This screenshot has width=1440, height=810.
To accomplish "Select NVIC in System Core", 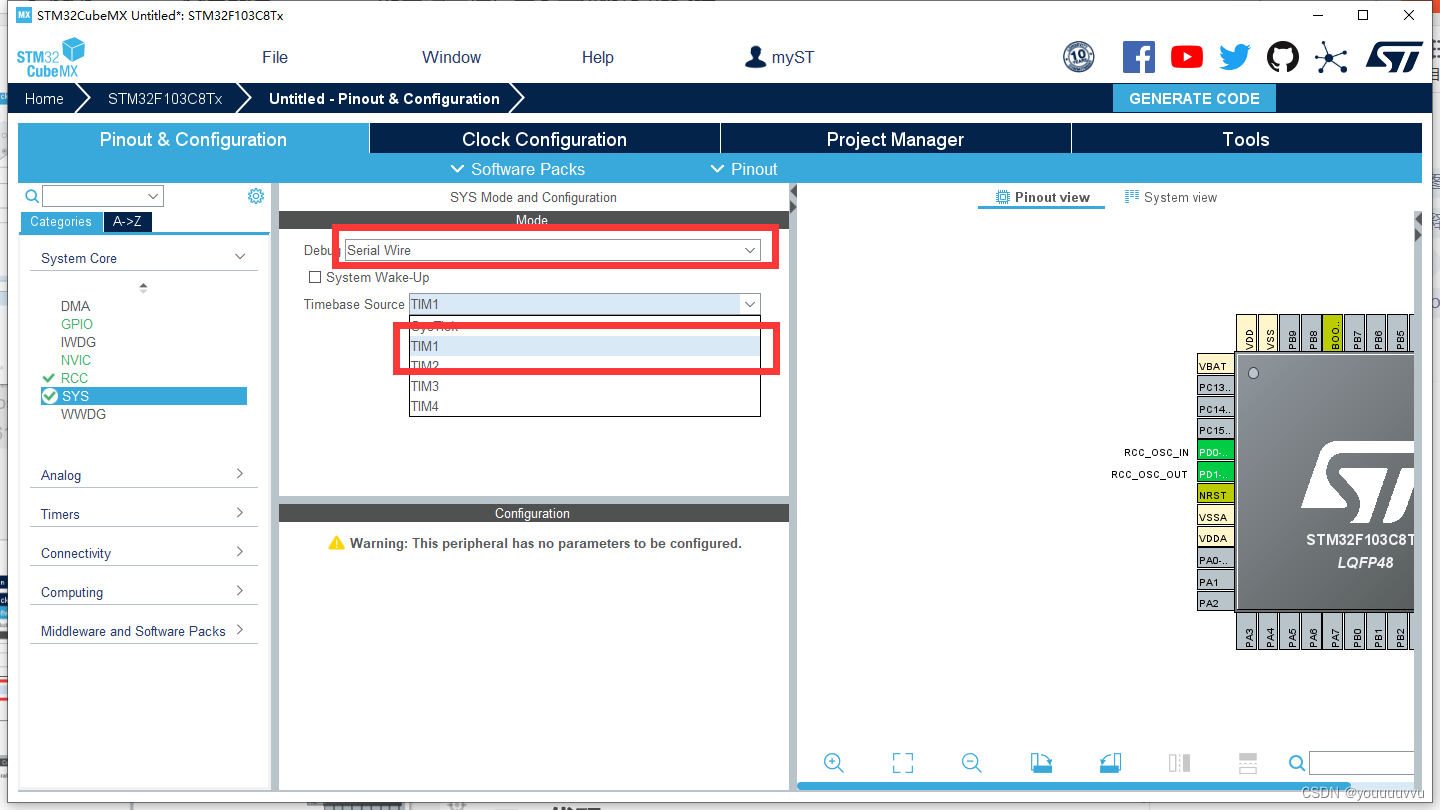I will pos(76,360).
